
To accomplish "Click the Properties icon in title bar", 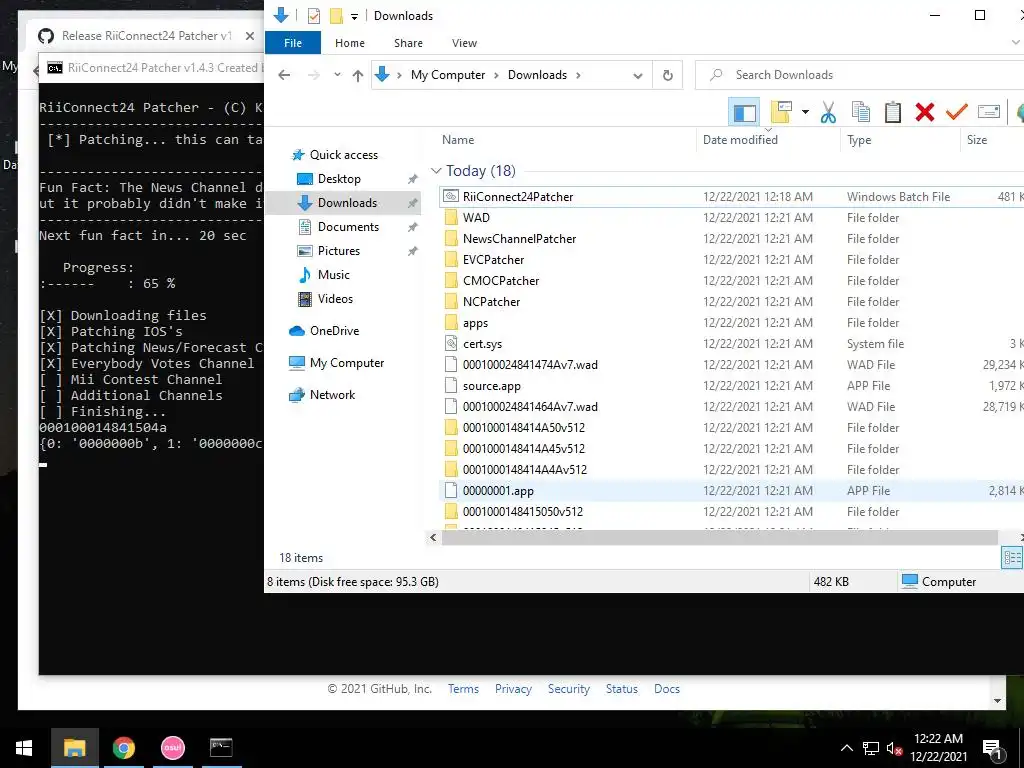I will point(314,16).
